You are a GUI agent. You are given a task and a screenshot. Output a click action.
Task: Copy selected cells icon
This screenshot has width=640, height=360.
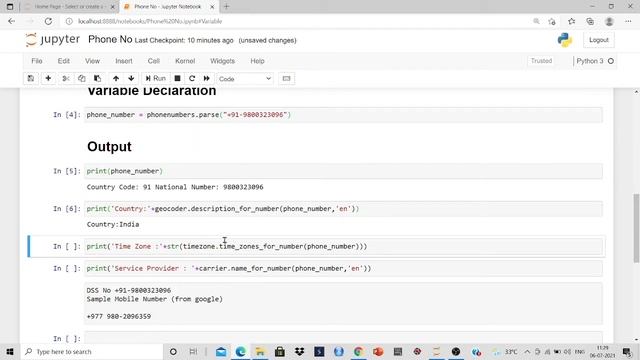(x=81, y=78)
